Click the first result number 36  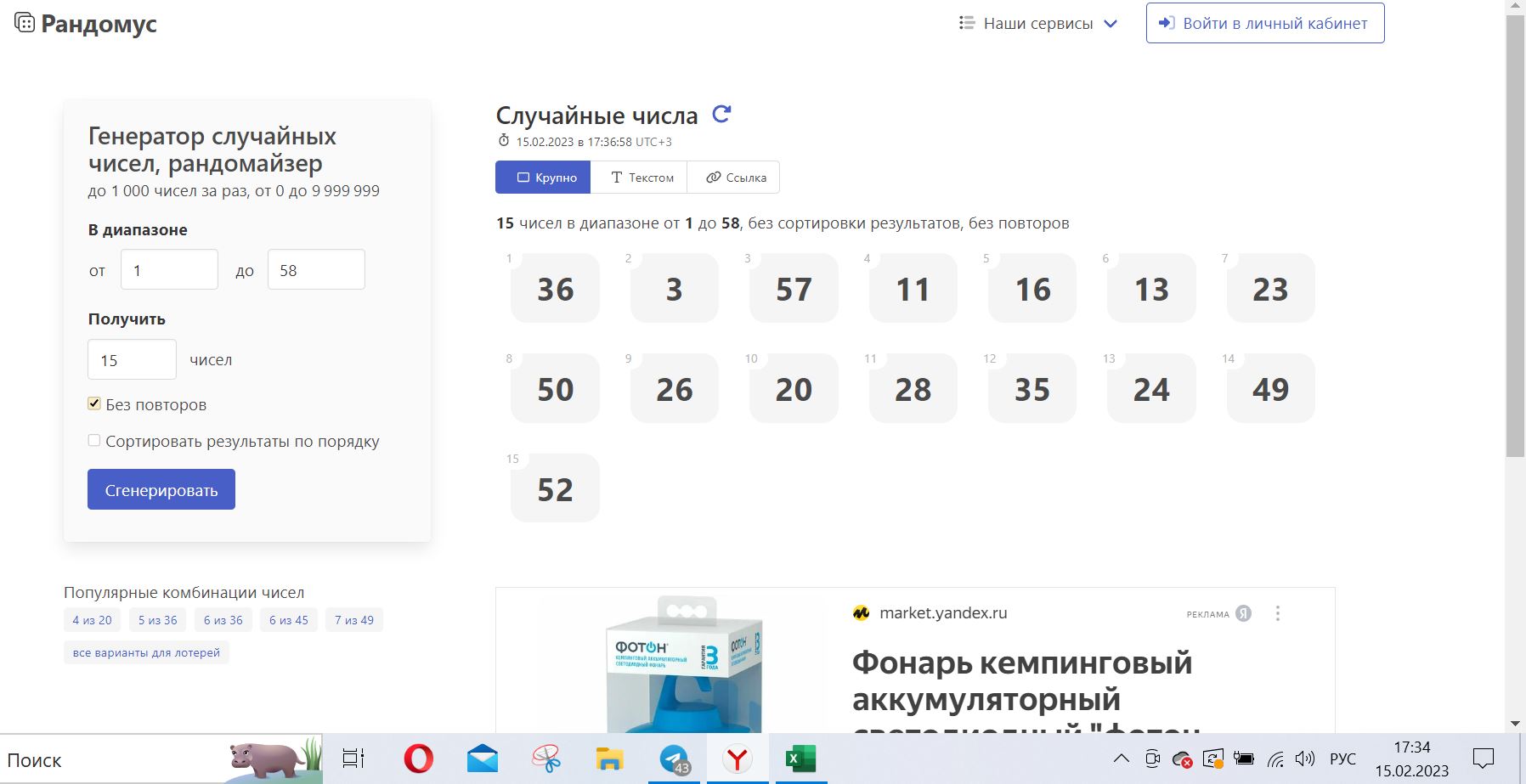(555, 289)
